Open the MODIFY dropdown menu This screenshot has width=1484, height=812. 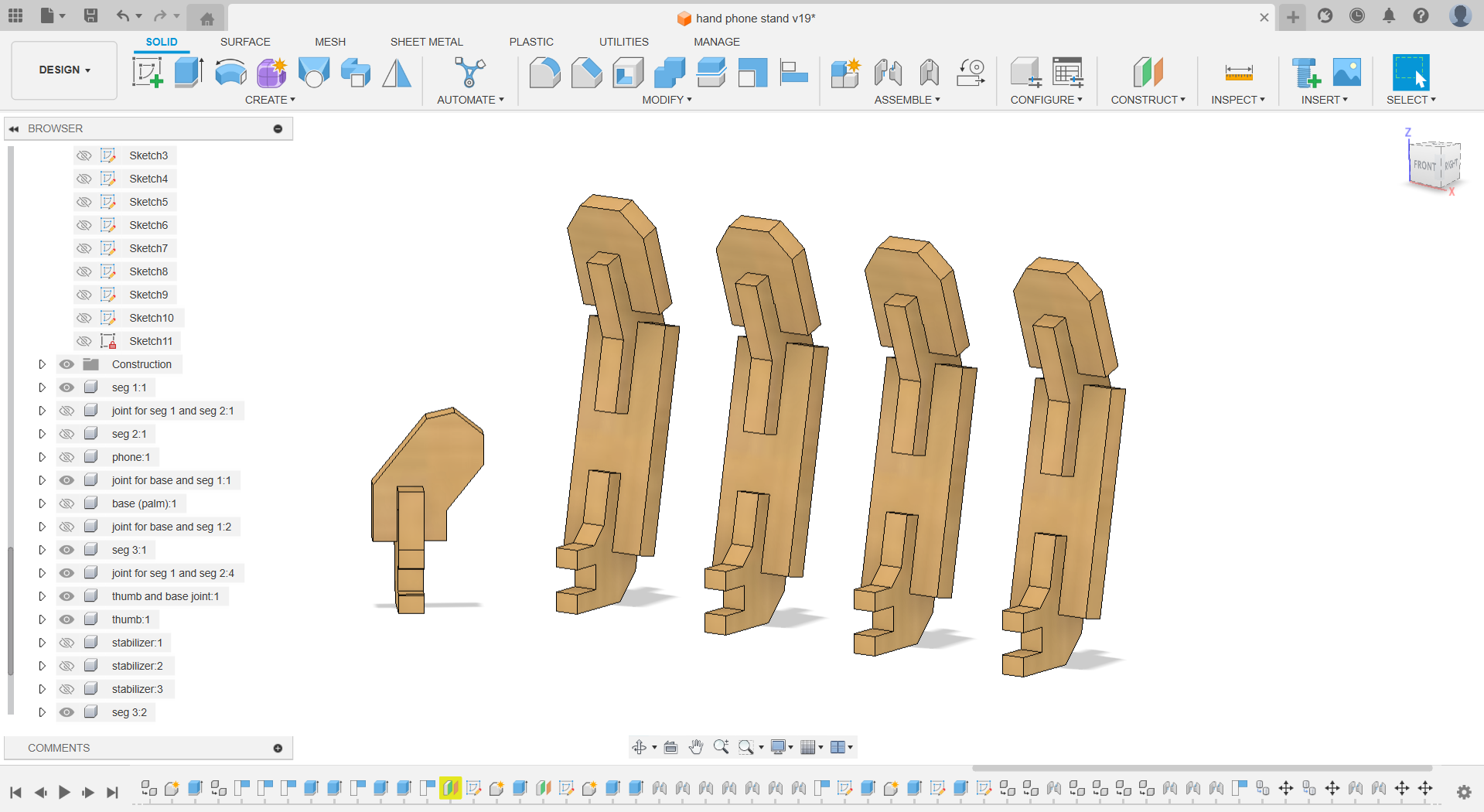[x=667, y=100]
